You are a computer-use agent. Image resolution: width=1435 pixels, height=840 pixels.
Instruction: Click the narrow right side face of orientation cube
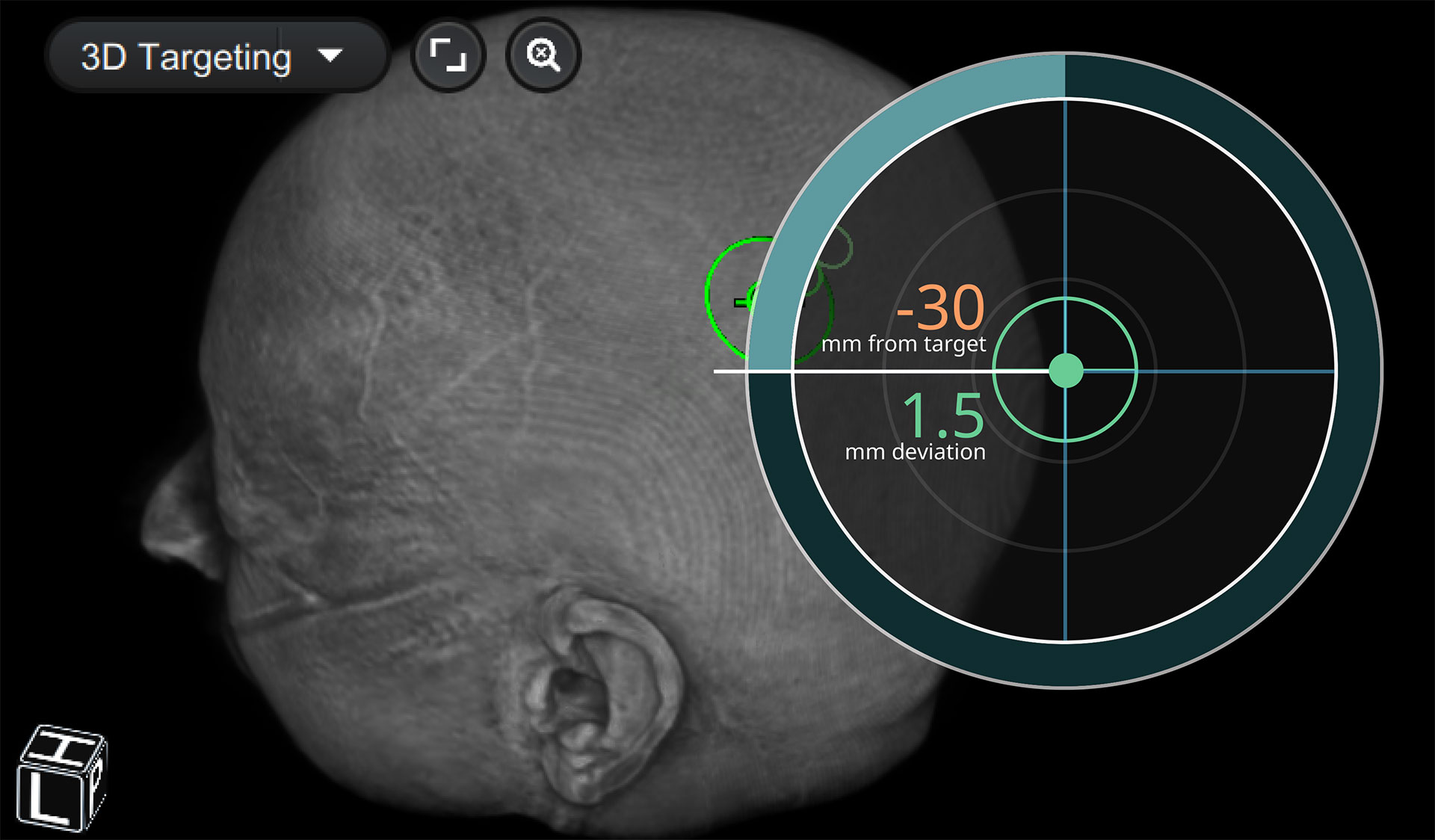click(97, 784)
